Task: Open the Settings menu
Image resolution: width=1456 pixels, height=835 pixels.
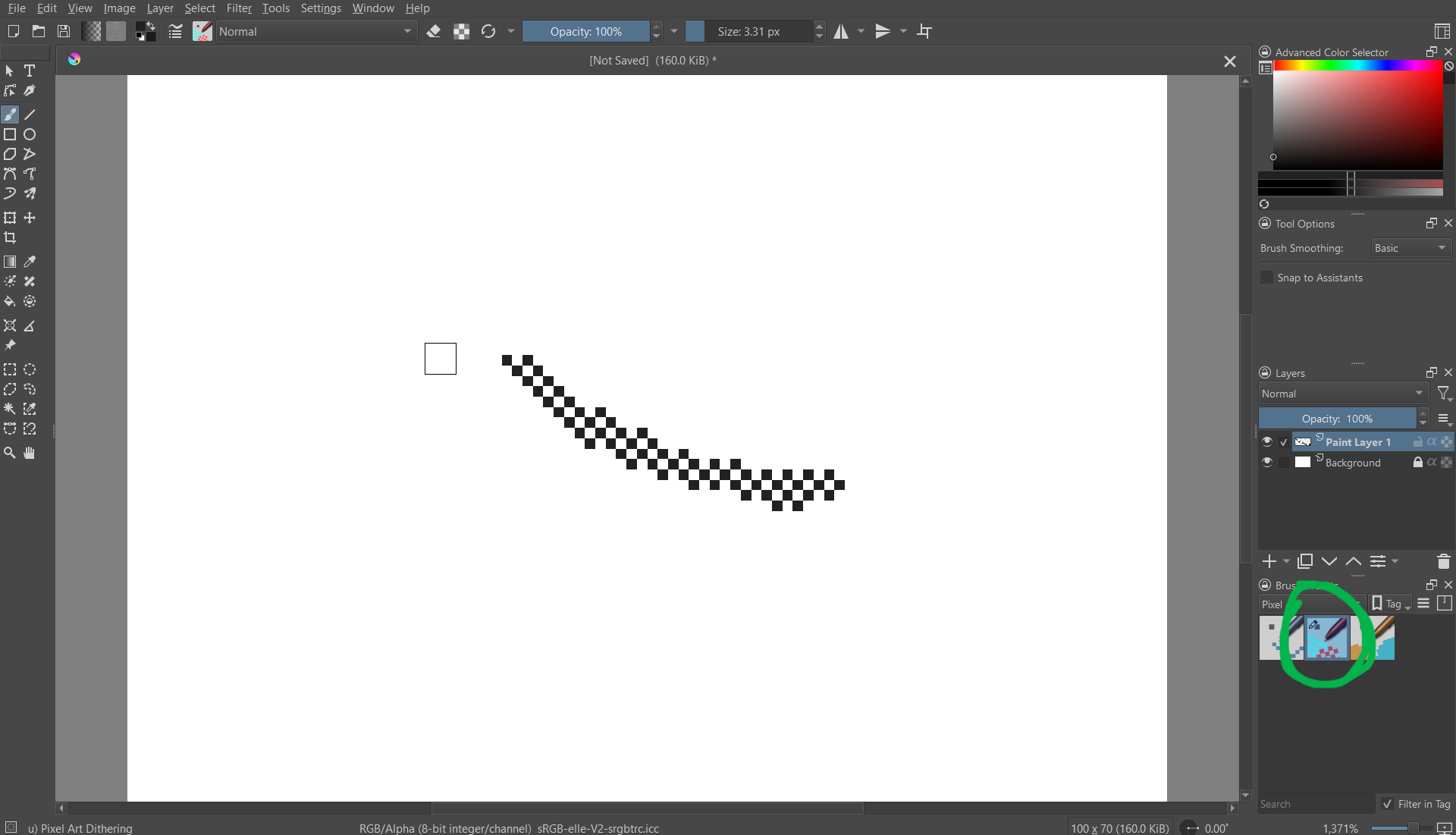Action: tap(321, 8)
